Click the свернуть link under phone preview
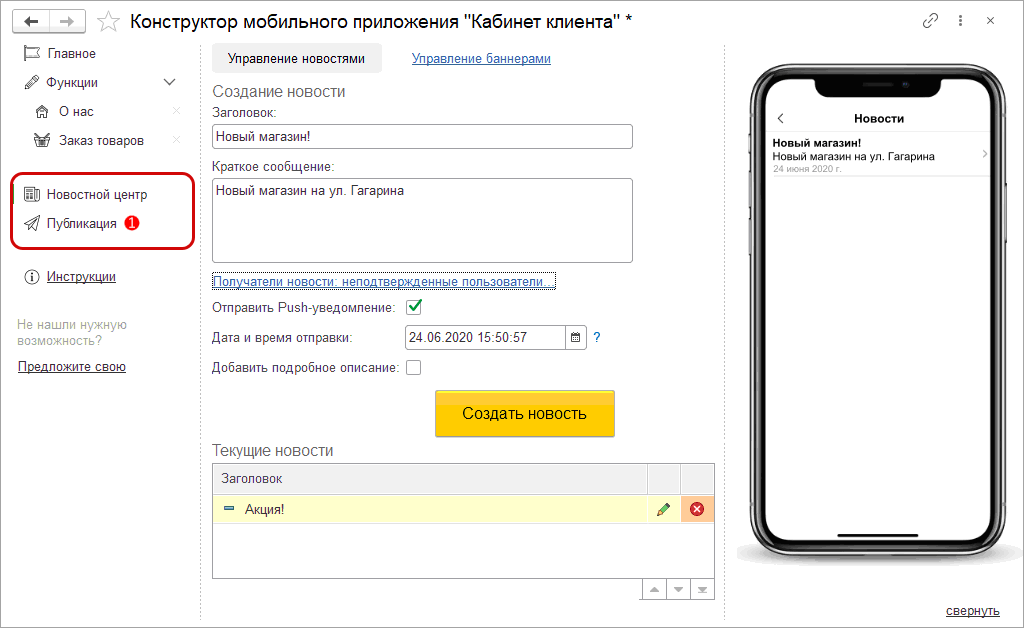Viewport: 1024px width, 628px height. (x=972, y=611)
